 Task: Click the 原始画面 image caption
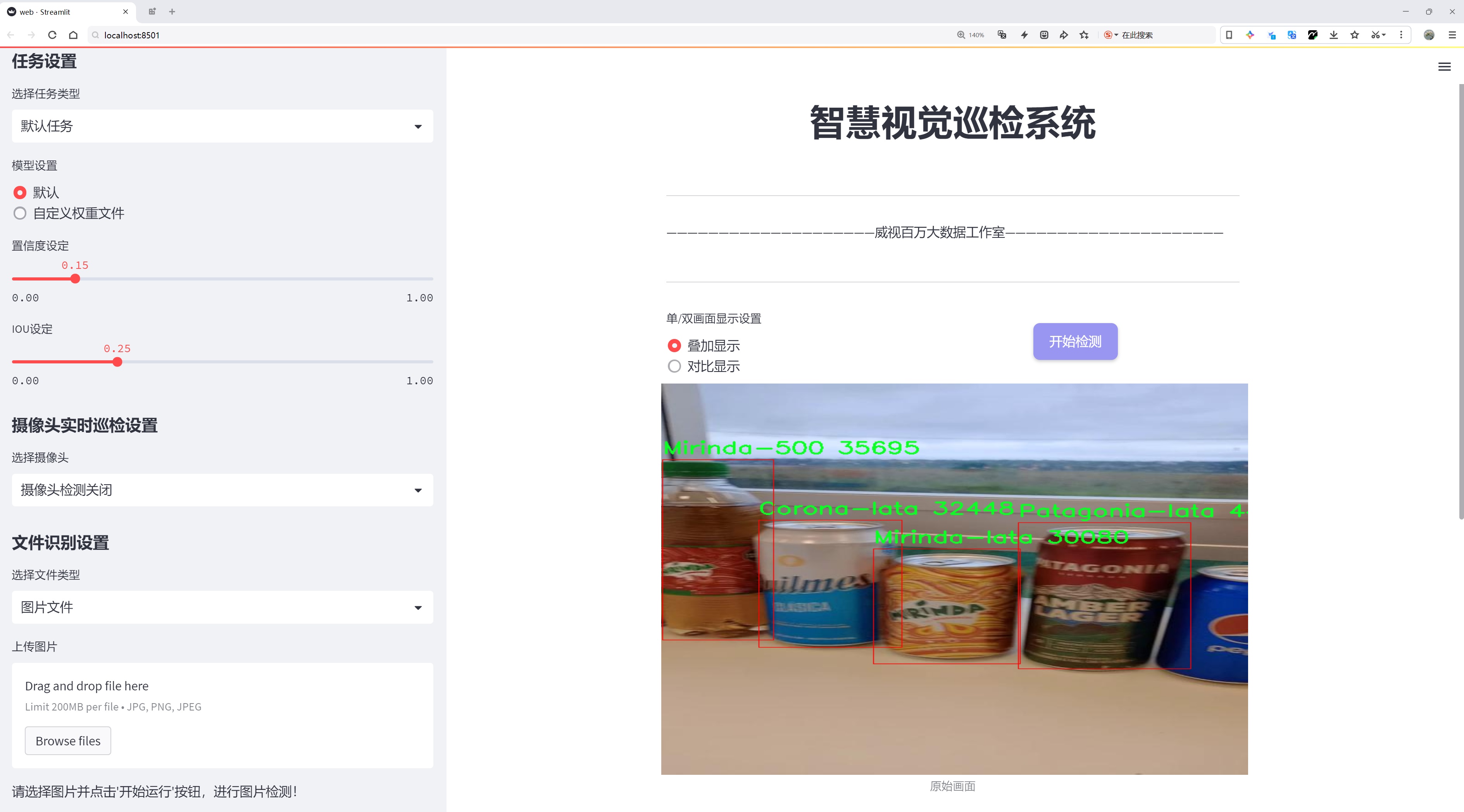(x=952, y=786)
